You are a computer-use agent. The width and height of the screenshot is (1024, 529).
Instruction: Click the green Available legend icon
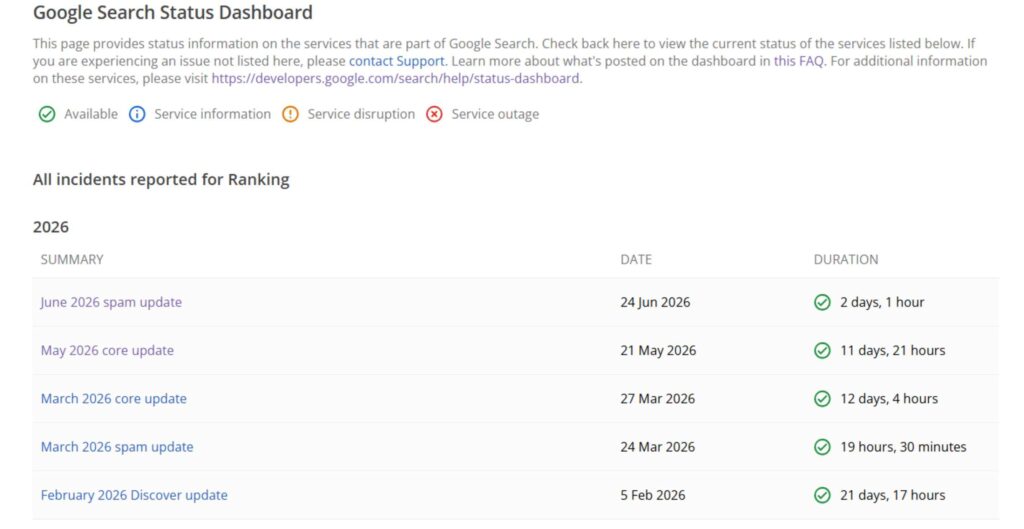[47, 114]
